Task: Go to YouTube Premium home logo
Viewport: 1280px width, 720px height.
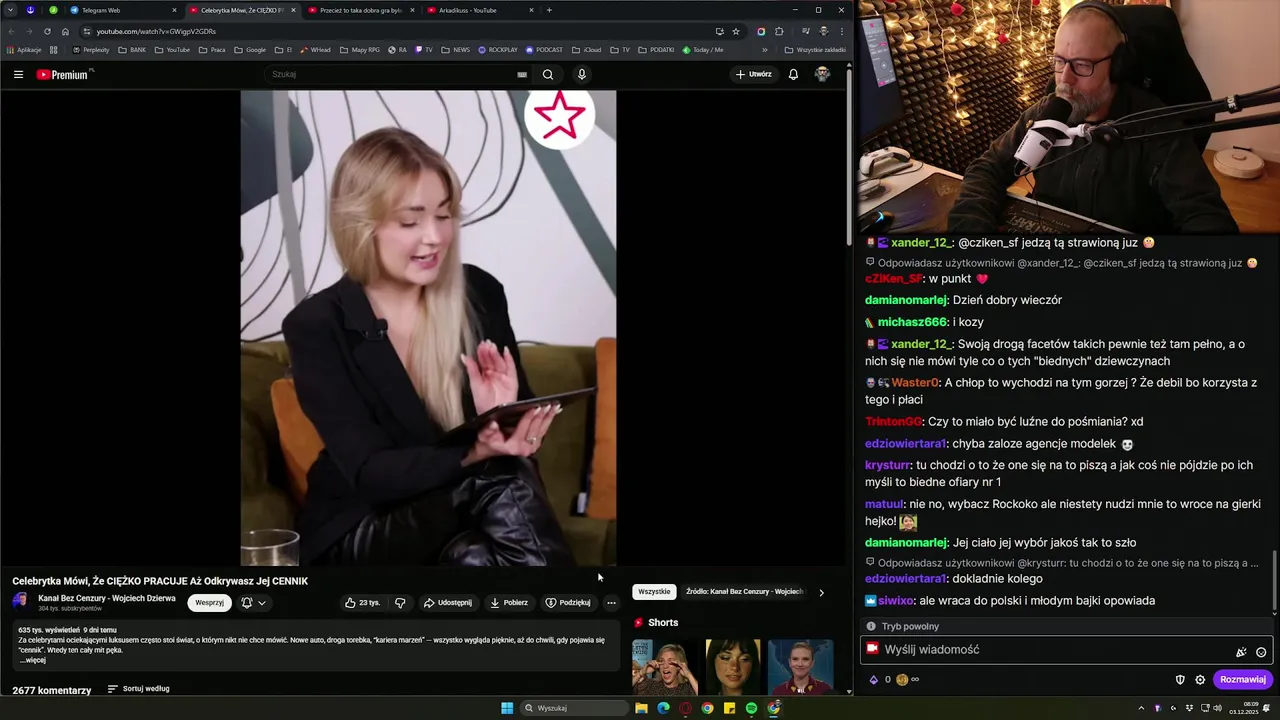Action: pyautogui.click(x=65, y=74)
